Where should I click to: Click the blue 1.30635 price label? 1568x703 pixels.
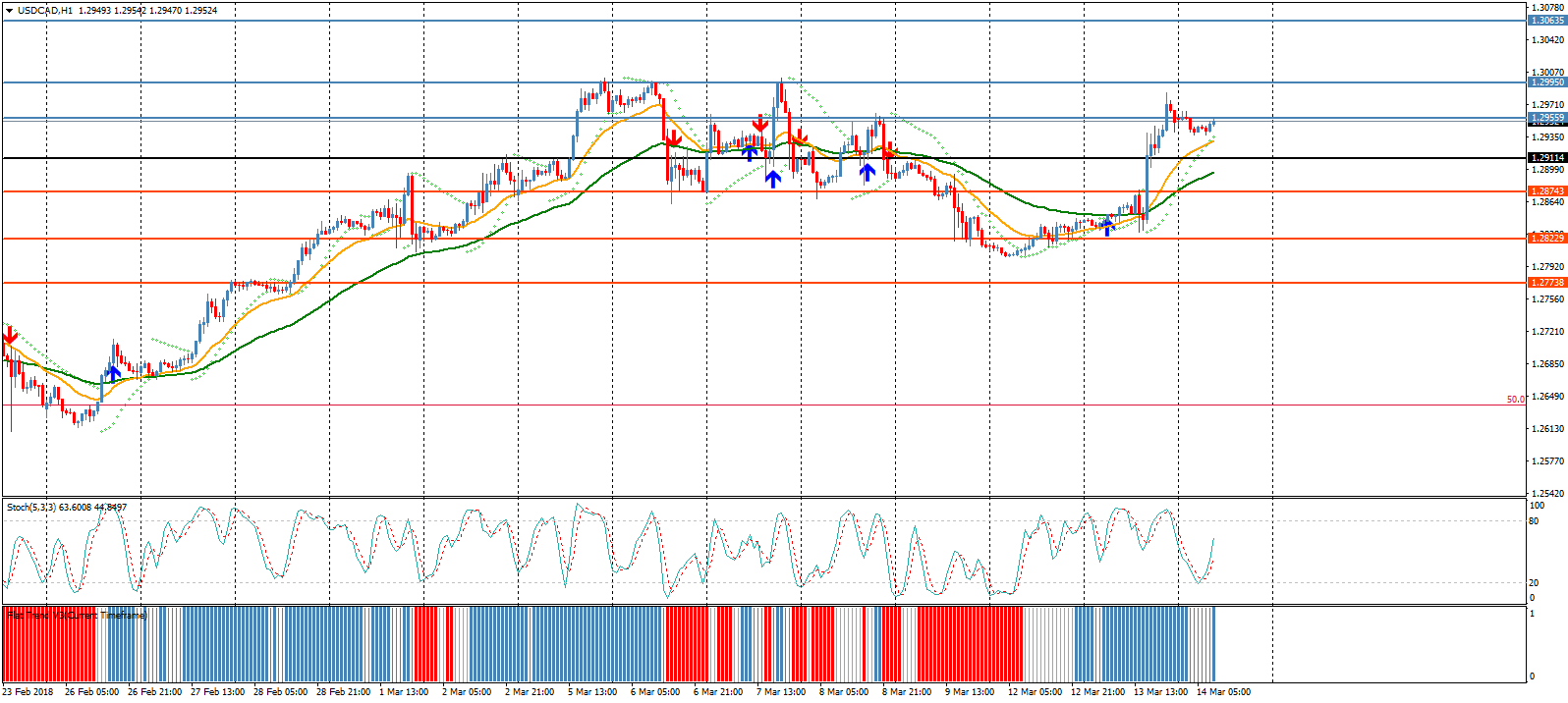1546,21
